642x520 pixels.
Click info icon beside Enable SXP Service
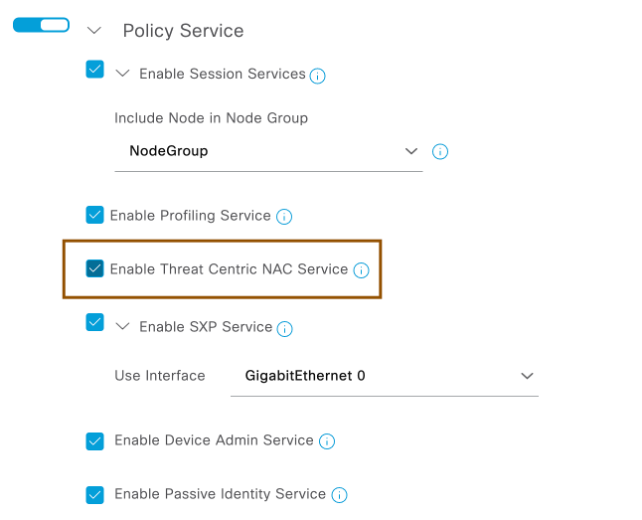point(285,329)
